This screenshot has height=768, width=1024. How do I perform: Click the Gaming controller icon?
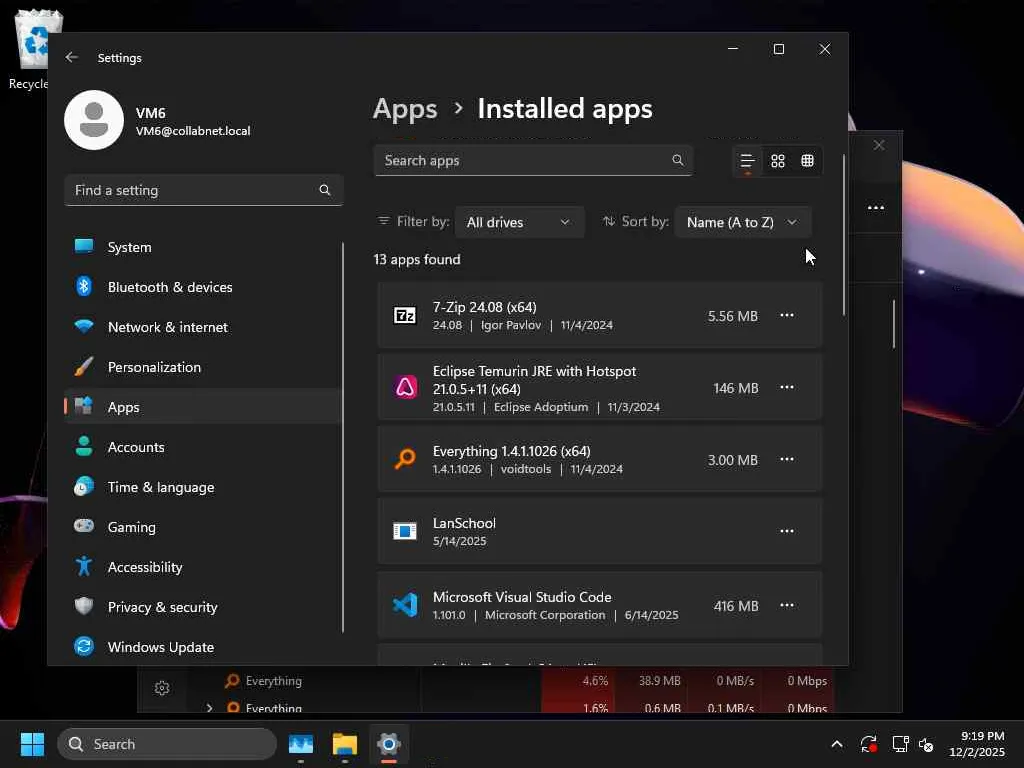pyautogui.click(x=84, y=526)
